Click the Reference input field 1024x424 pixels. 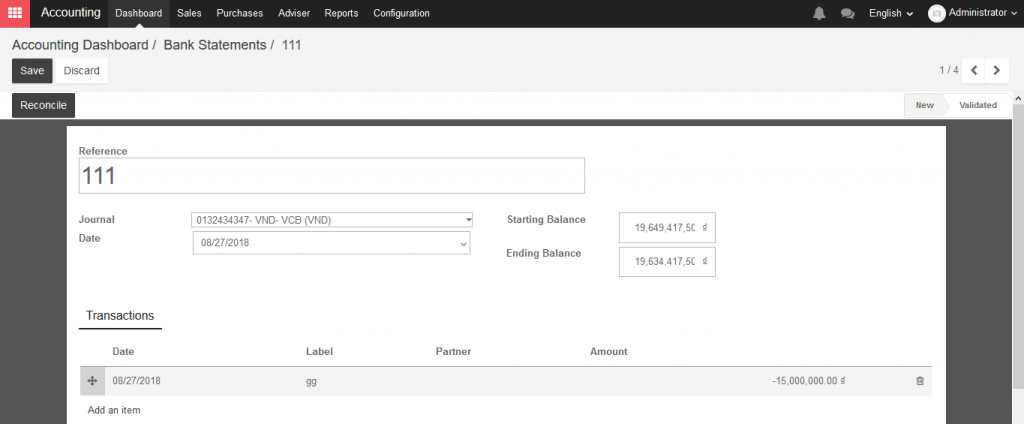[x=332, y=176]
